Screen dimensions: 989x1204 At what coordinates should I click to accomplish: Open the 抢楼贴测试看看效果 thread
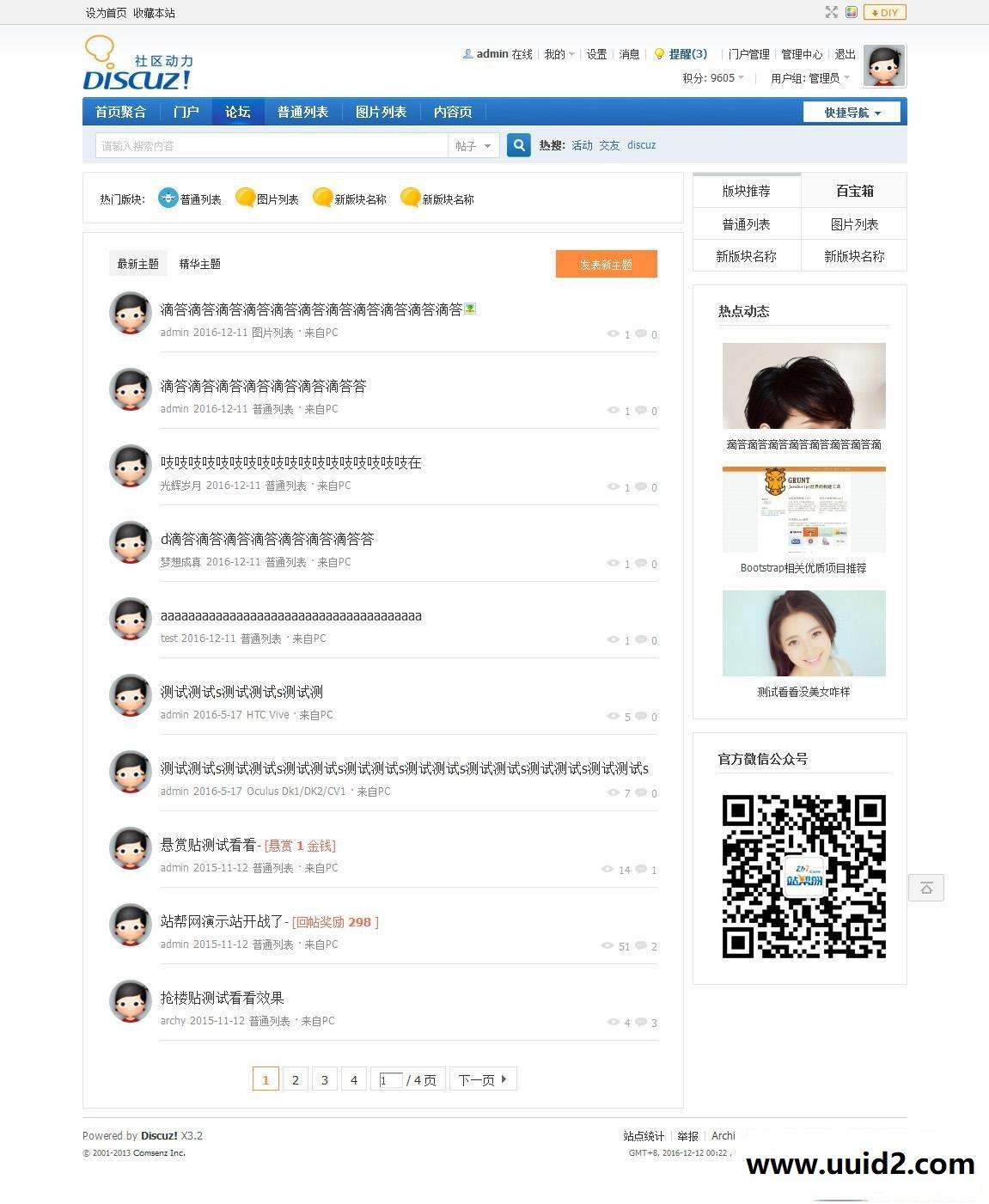pyautogui.click(x=221, y=998)
